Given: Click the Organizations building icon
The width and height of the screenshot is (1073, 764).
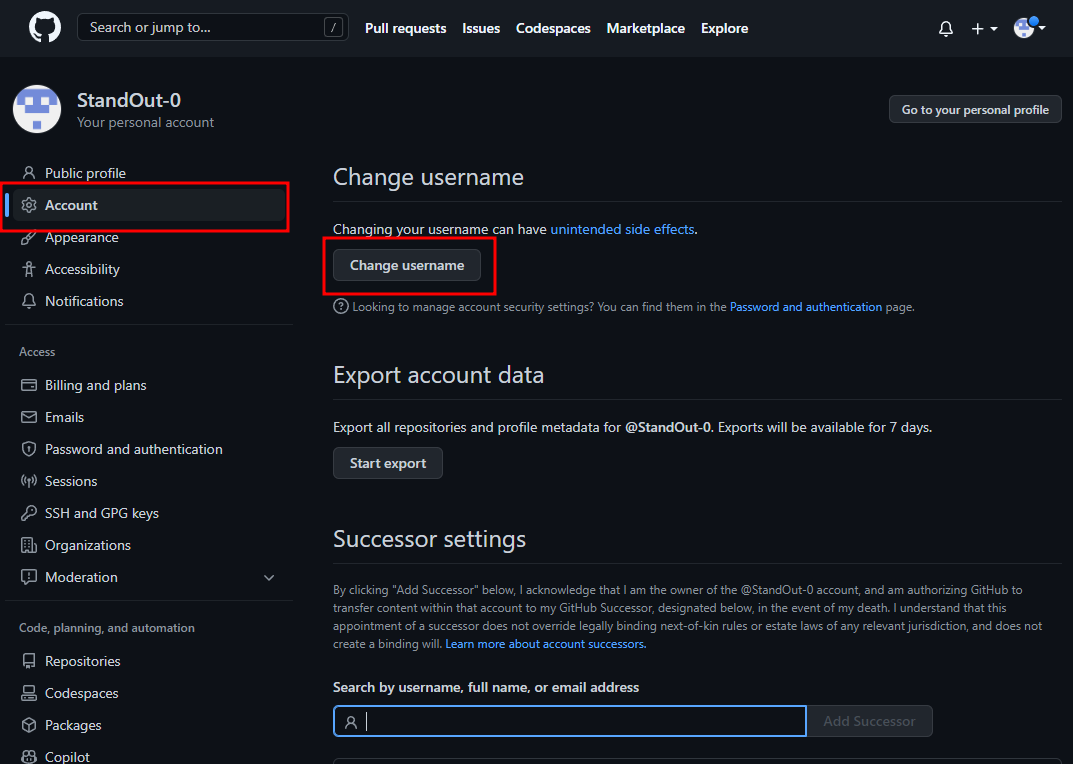Looking at the screenshot, I should [29, 545].
